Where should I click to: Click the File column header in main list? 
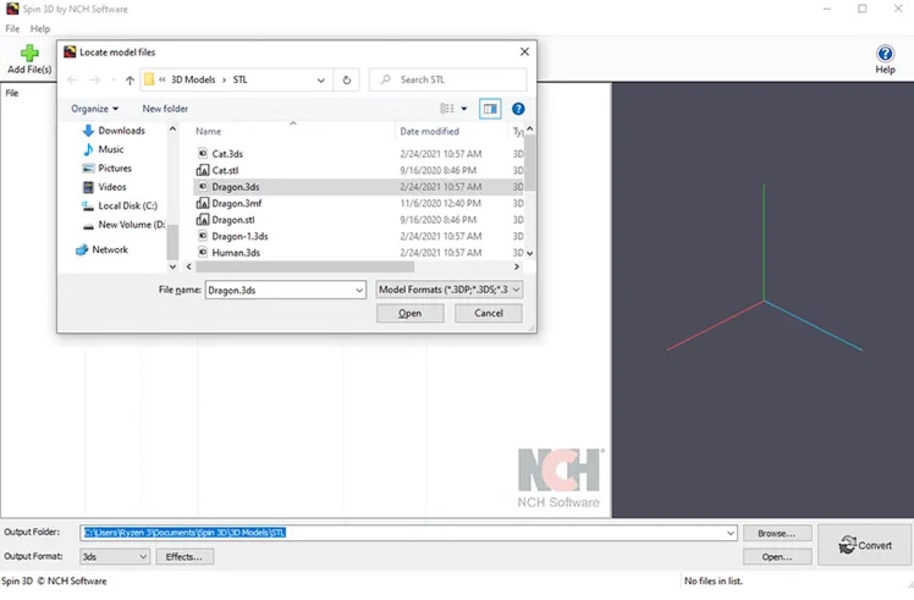[x=12, y=93]
